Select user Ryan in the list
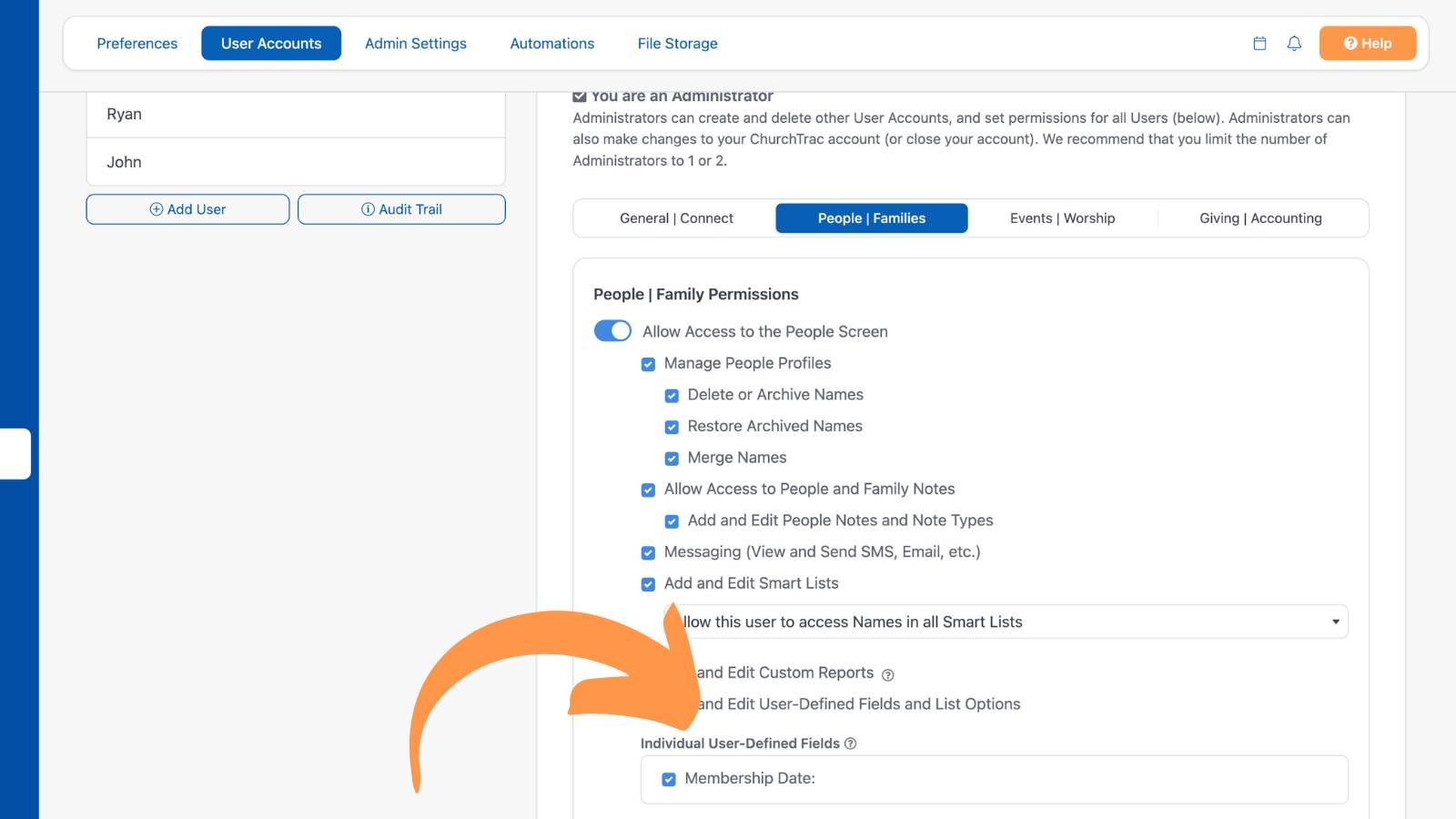Image resolution: width=1456 pixels, height=819 pixels. click(296, 114)
